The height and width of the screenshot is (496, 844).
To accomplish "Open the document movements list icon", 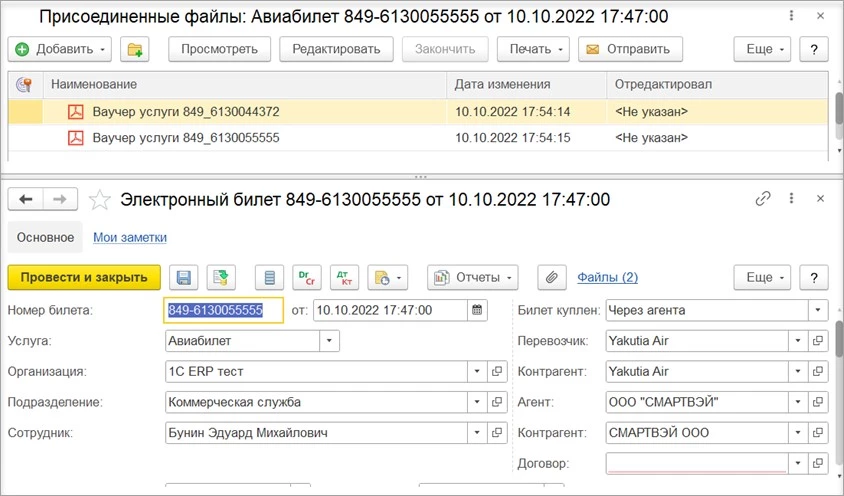I will [x=270, y=277].
